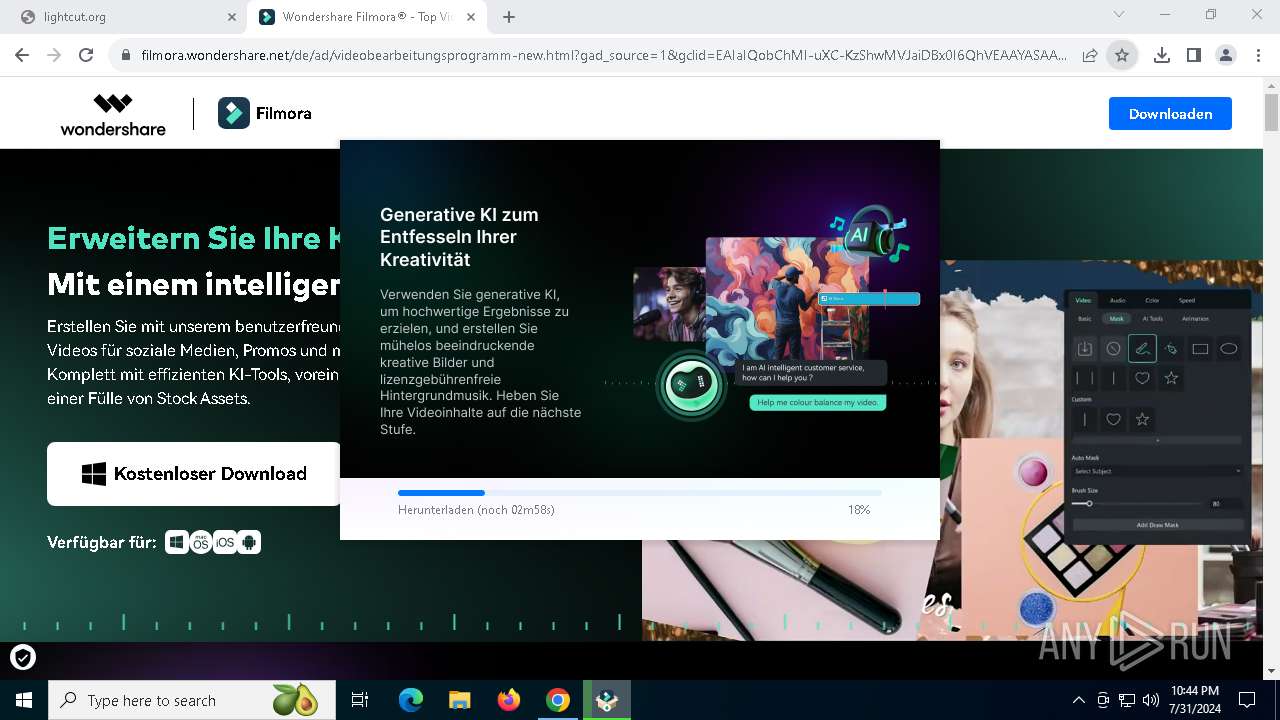This screenshot has height=720, width=1280.
Task: Open the Windows Start menu
Action: [24, 700]
